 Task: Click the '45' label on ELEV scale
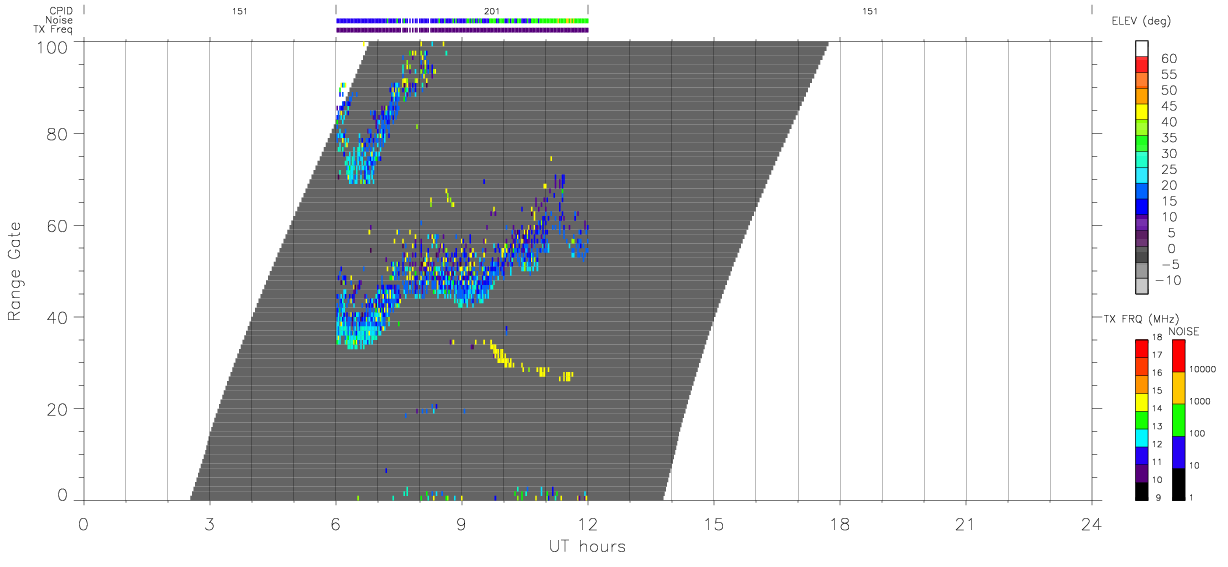pos(1168,106)
